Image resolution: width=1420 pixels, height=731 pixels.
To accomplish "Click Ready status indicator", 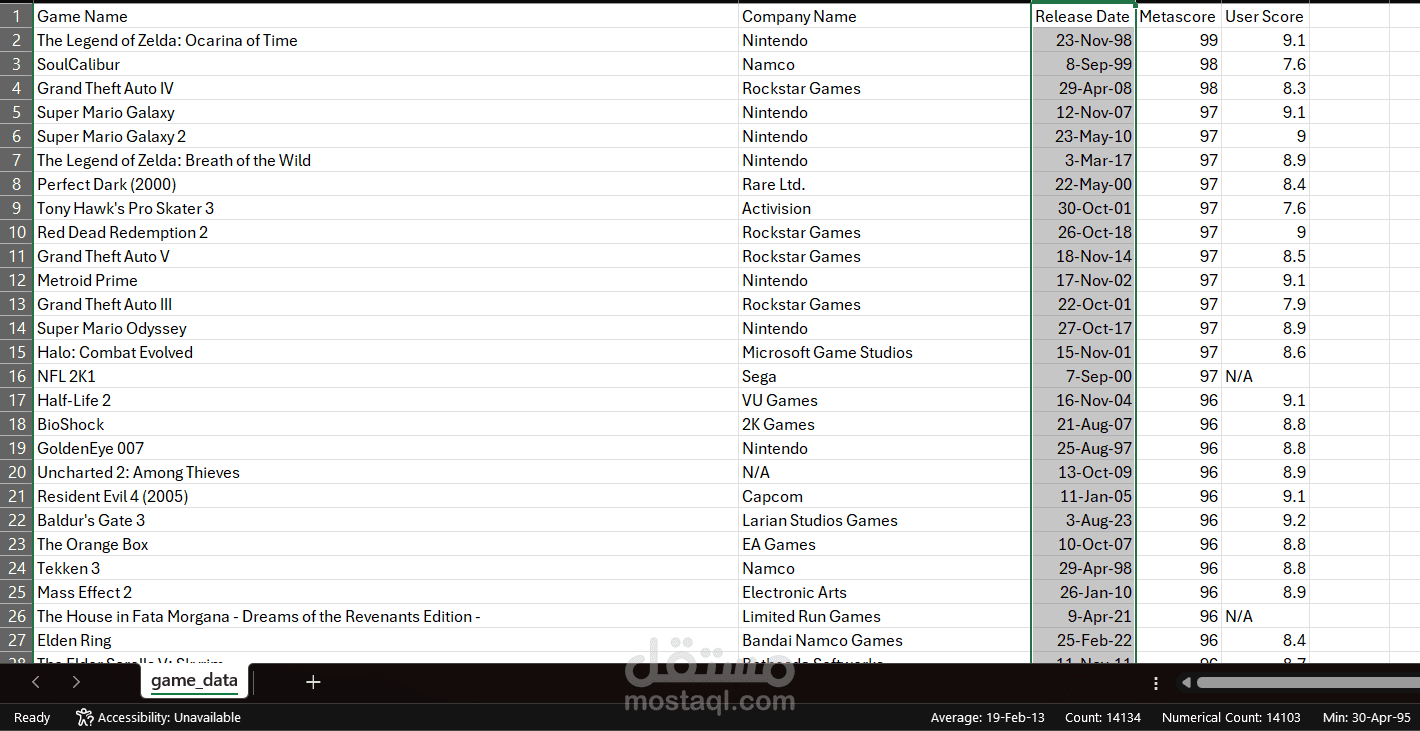I will coord(32,717).
